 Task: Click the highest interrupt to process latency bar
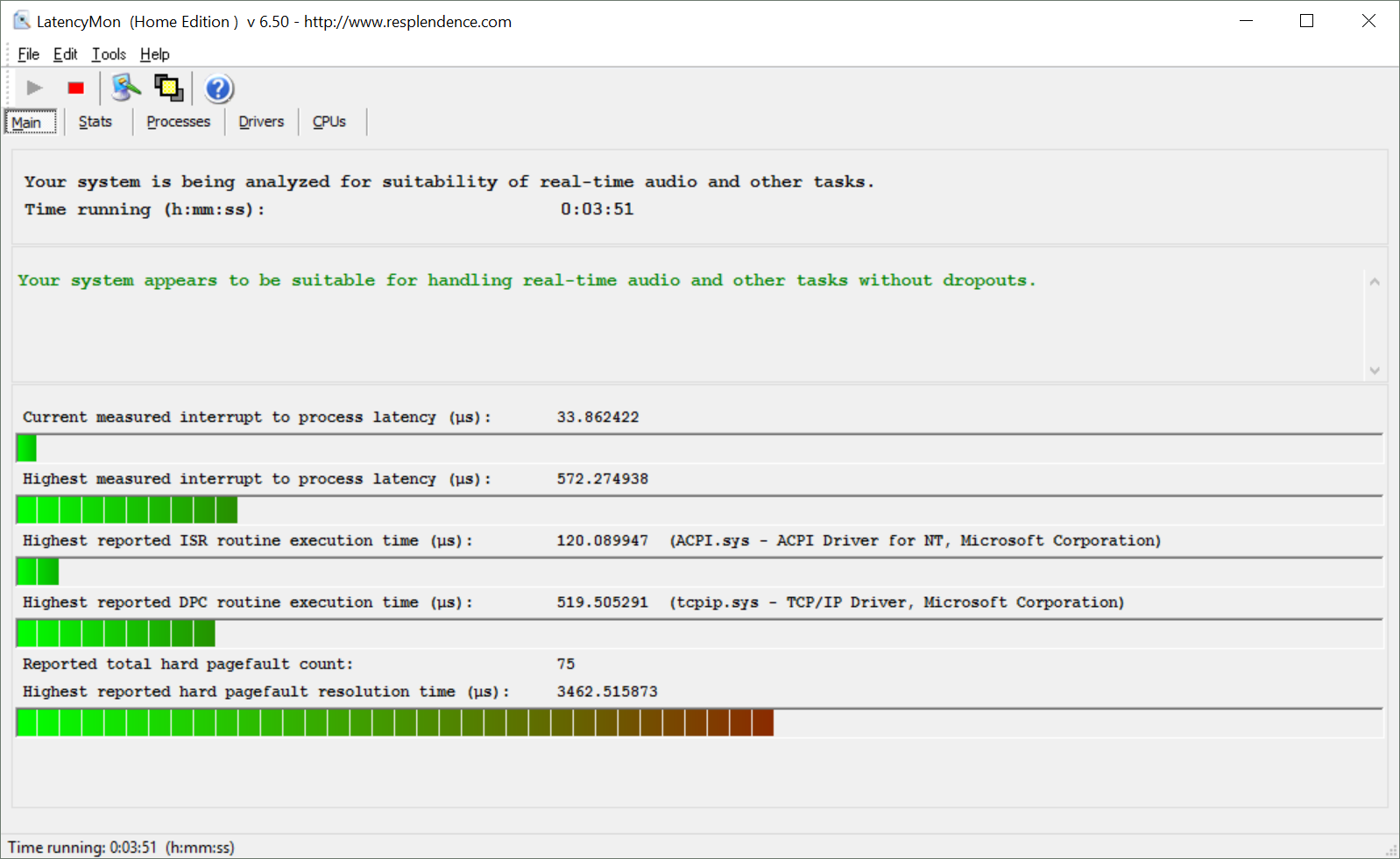(x=699, y=510)
